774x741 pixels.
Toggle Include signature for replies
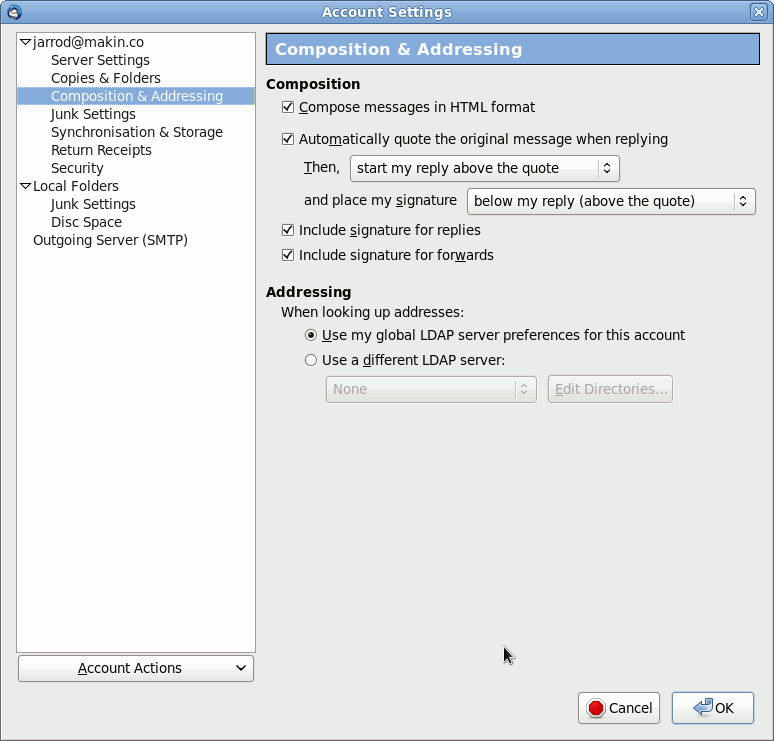pos(288,230)
